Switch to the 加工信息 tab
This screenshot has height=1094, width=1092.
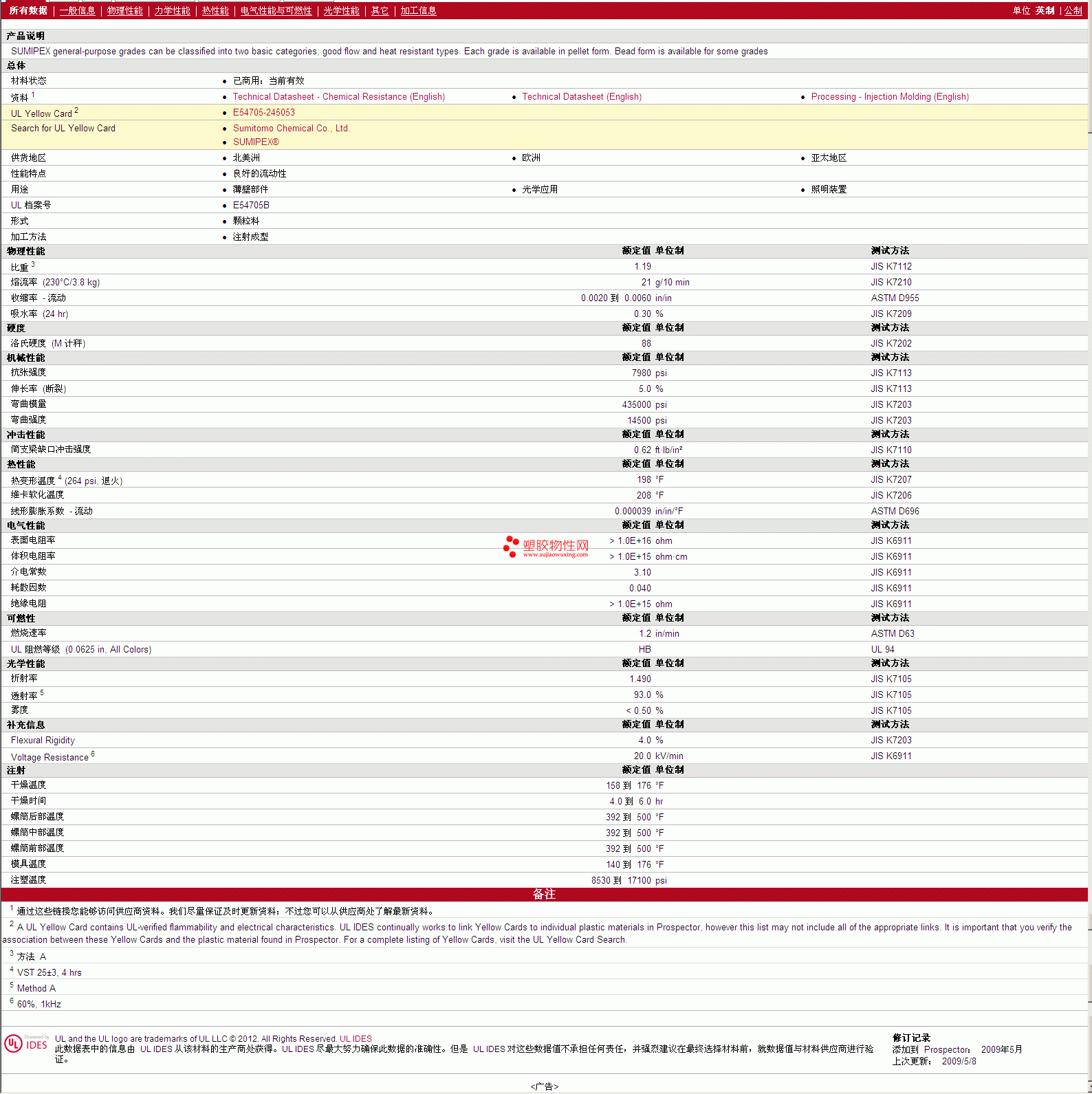(x=418, y=11)
